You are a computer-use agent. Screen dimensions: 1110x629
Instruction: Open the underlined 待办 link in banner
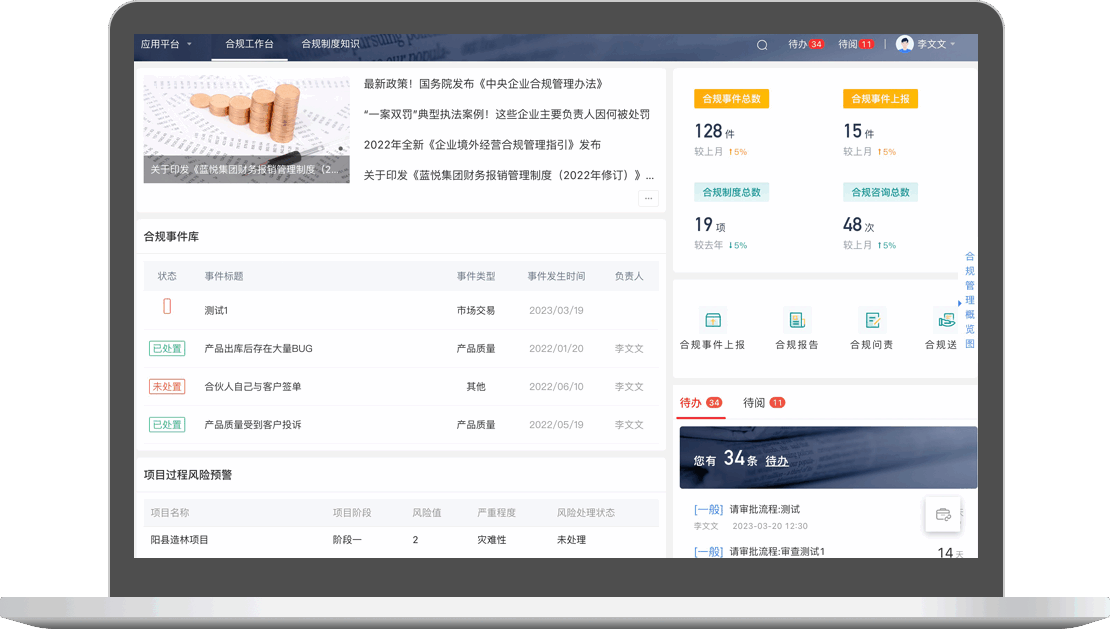point(777,461)
